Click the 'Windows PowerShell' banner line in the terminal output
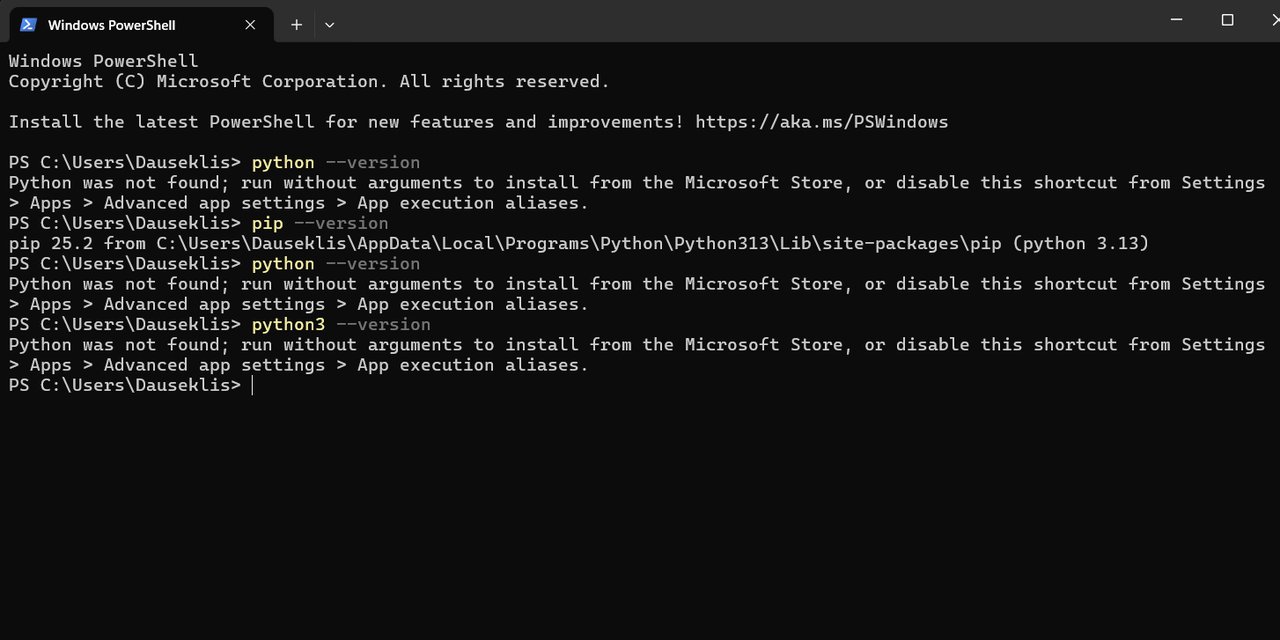 [104, 61]
